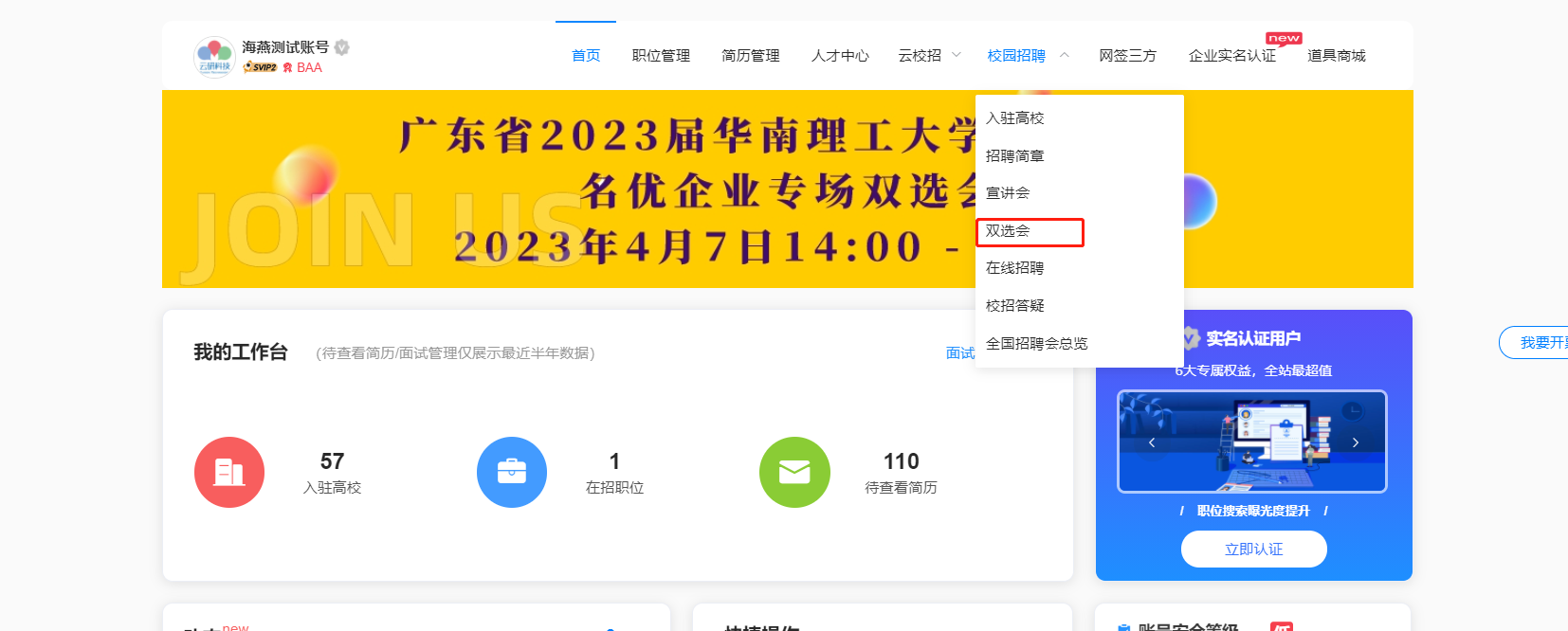Screen dimensions: 1568x631
Task: Click the red 入驻高校 building icon
Action: click(x=229, y=472)
